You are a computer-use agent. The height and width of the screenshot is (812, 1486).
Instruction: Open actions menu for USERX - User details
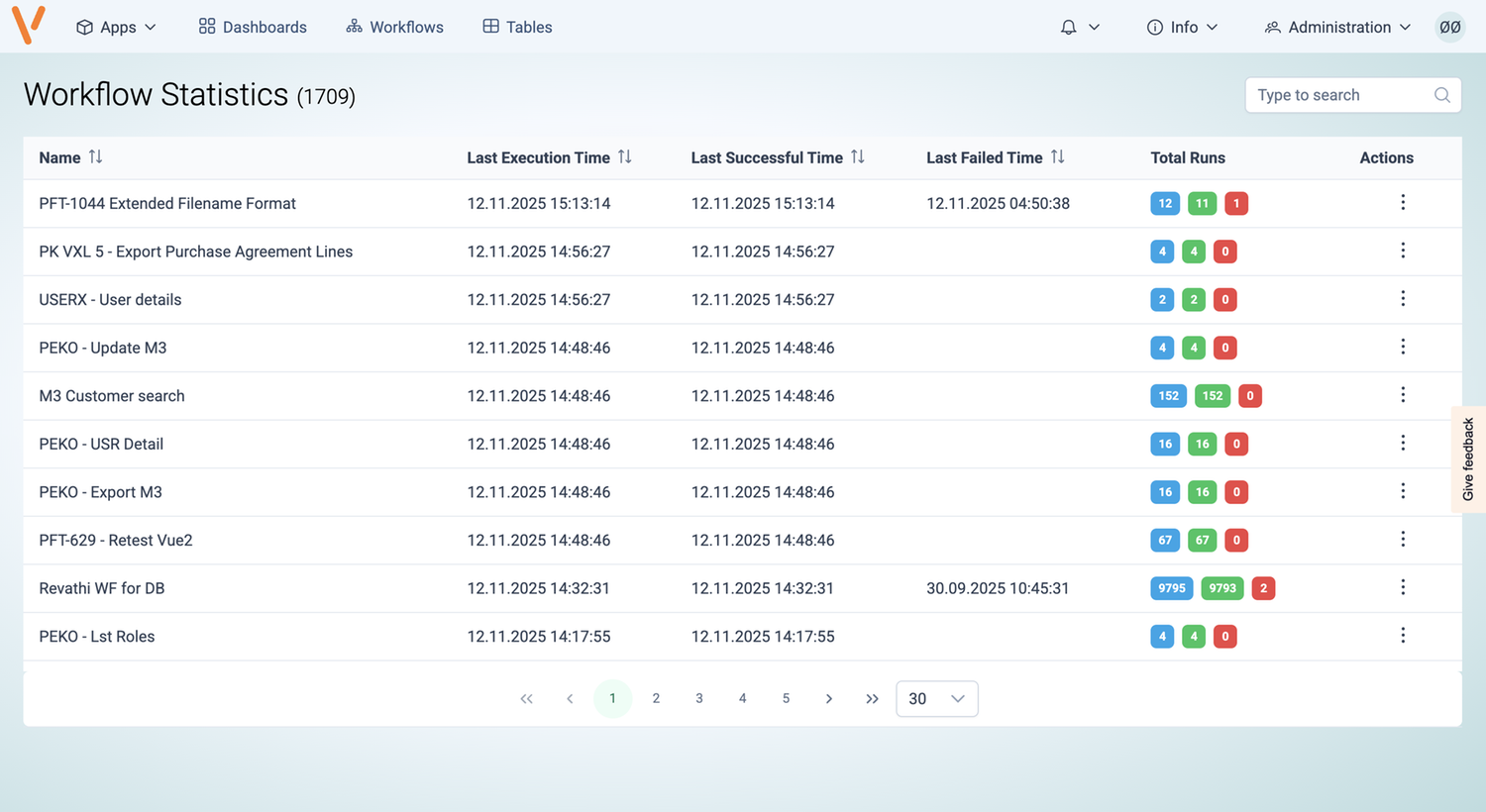(x=1403, y=298)
